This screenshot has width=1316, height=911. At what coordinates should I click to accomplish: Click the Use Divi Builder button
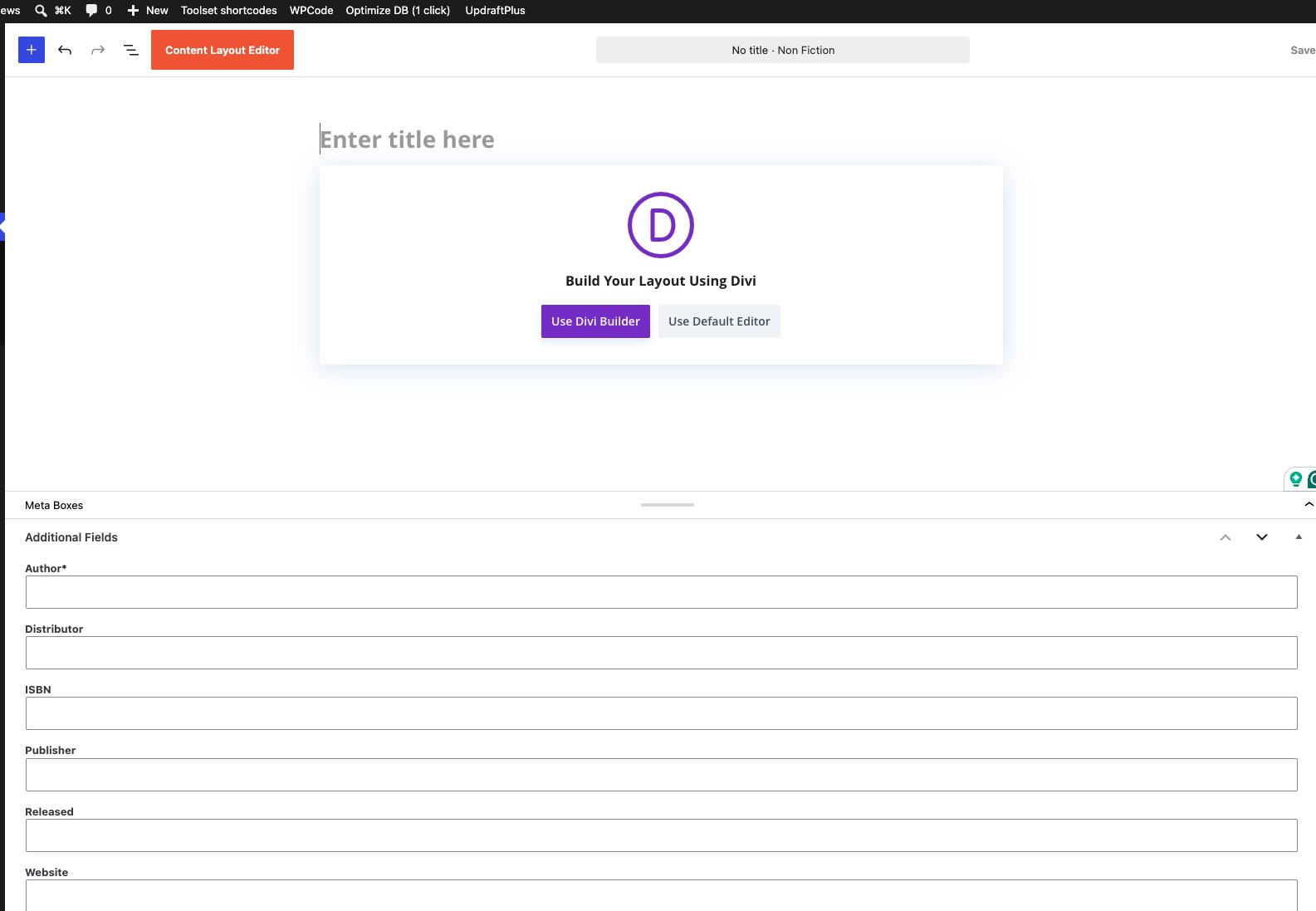pos(595,321)
